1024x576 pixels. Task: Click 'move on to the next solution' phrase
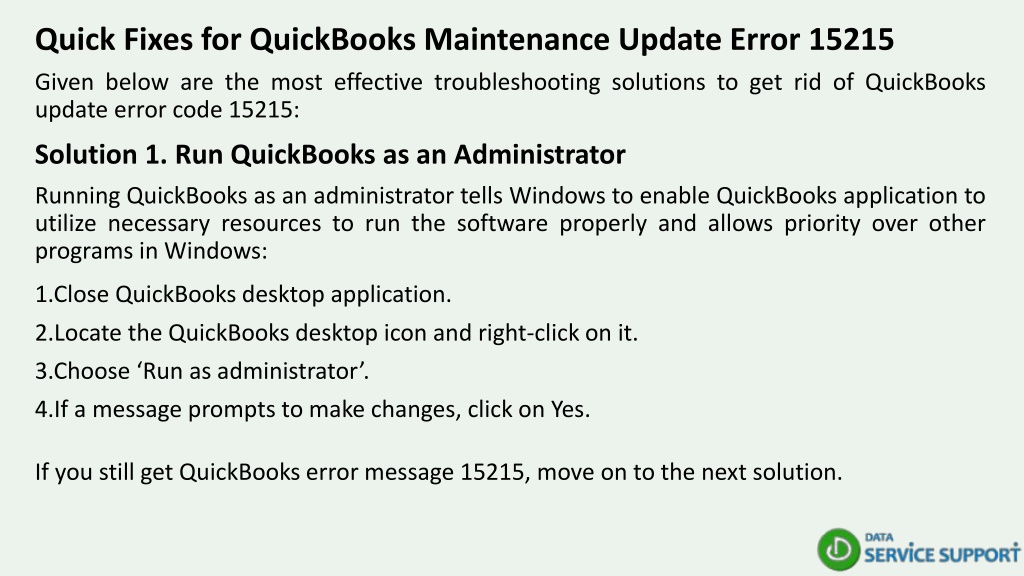click(689, 472)
